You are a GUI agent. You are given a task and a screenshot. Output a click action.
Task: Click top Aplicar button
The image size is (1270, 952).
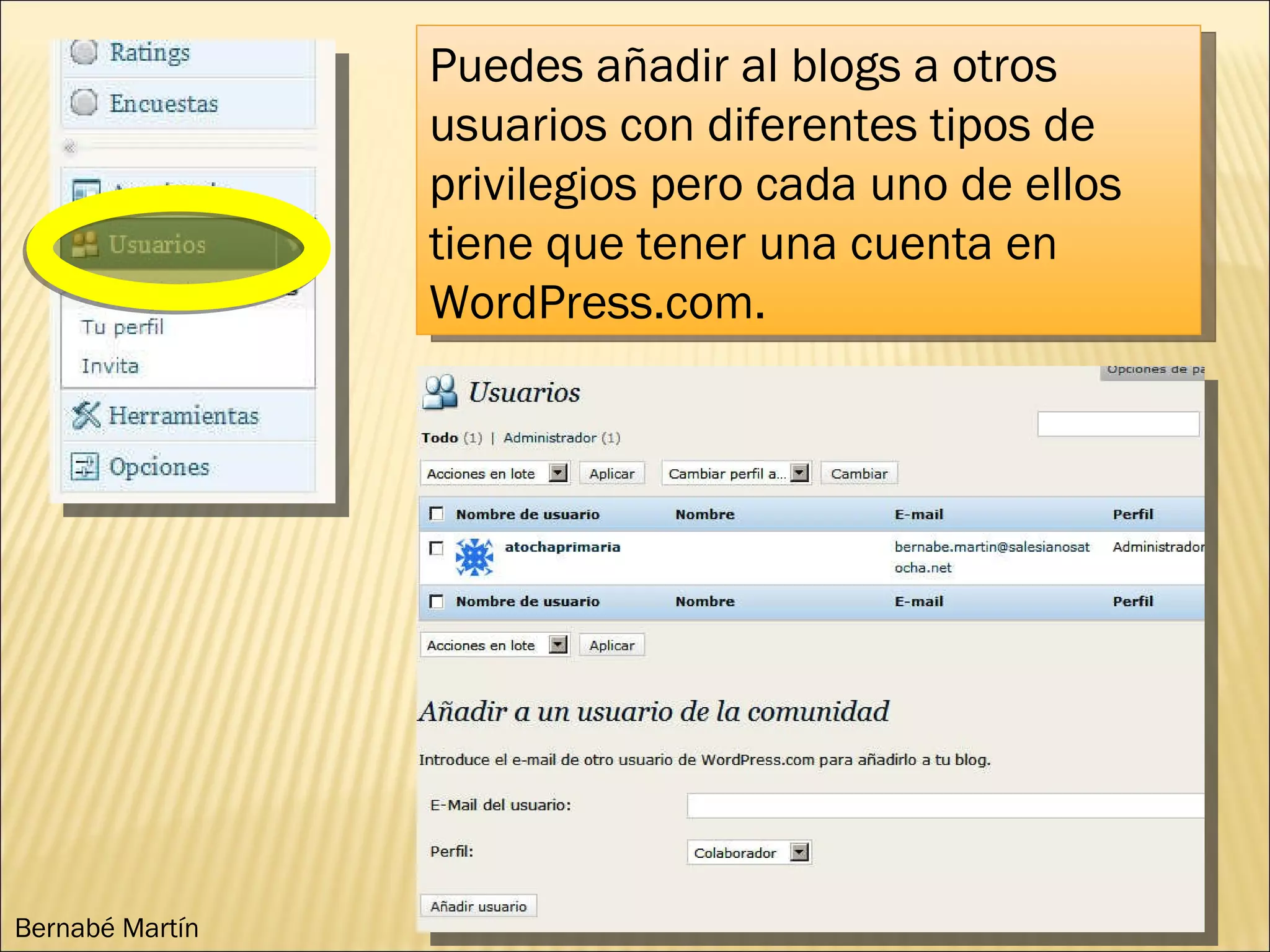(x=612, y=474)
